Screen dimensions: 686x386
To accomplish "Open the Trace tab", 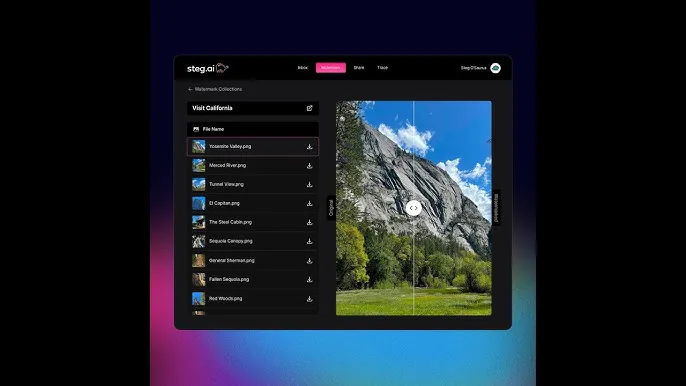I will click(382, 68).
